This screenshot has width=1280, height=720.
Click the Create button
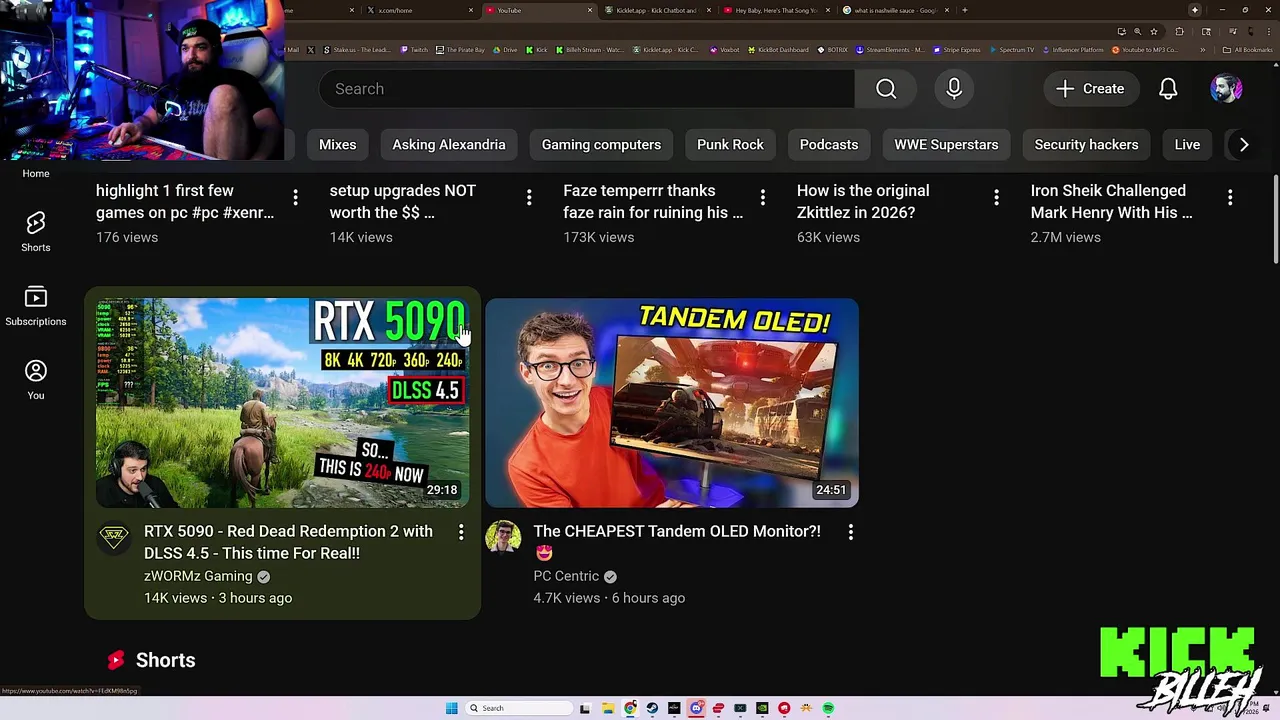[x=1090, y=89]
